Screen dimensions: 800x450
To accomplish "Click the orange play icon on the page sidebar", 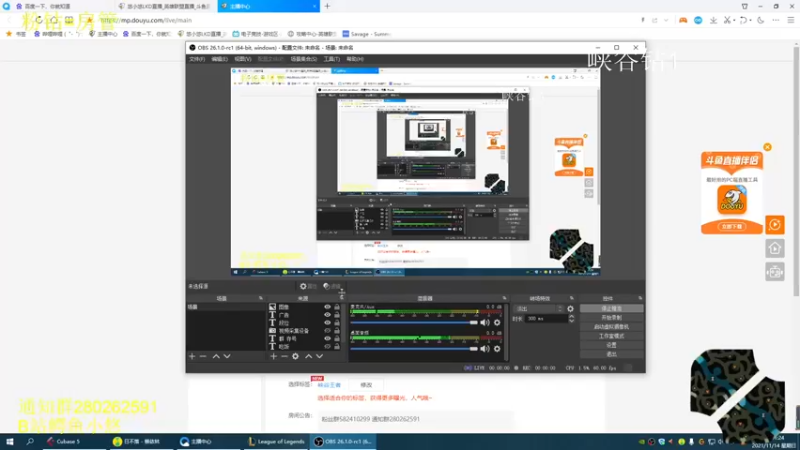I will (x=774, y=224).
